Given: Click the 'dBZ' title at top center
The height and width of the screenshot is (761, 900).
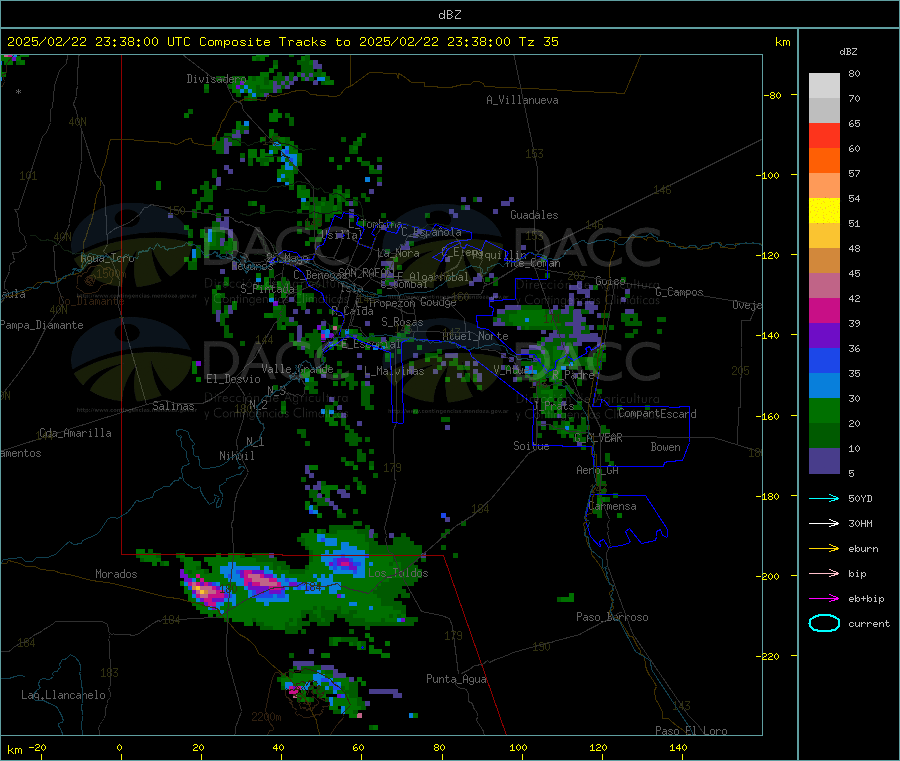Looking at the screenshot, I should click(449, 15).
